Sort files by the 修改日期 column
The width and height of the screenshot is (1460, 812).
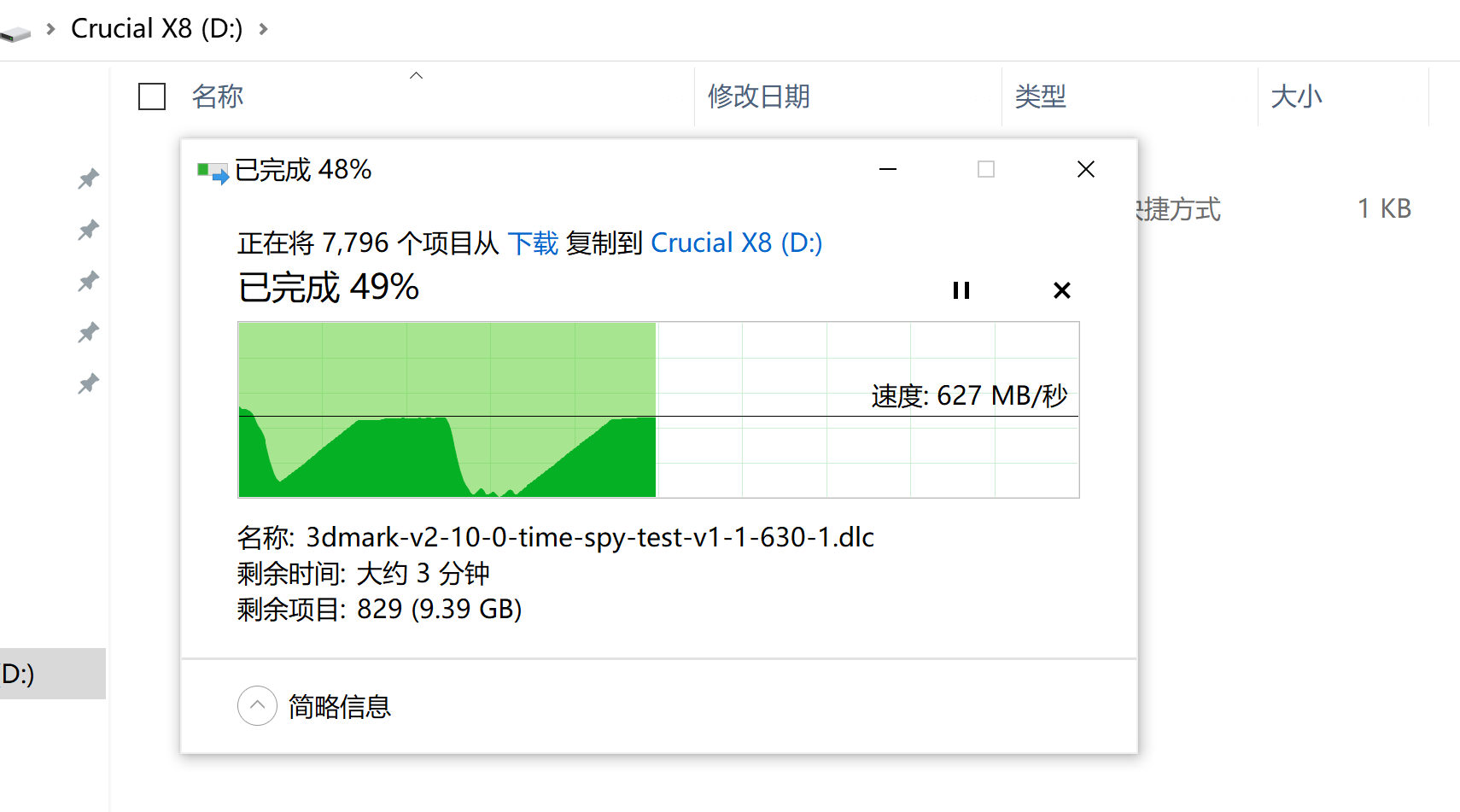[x=758, y=96]
